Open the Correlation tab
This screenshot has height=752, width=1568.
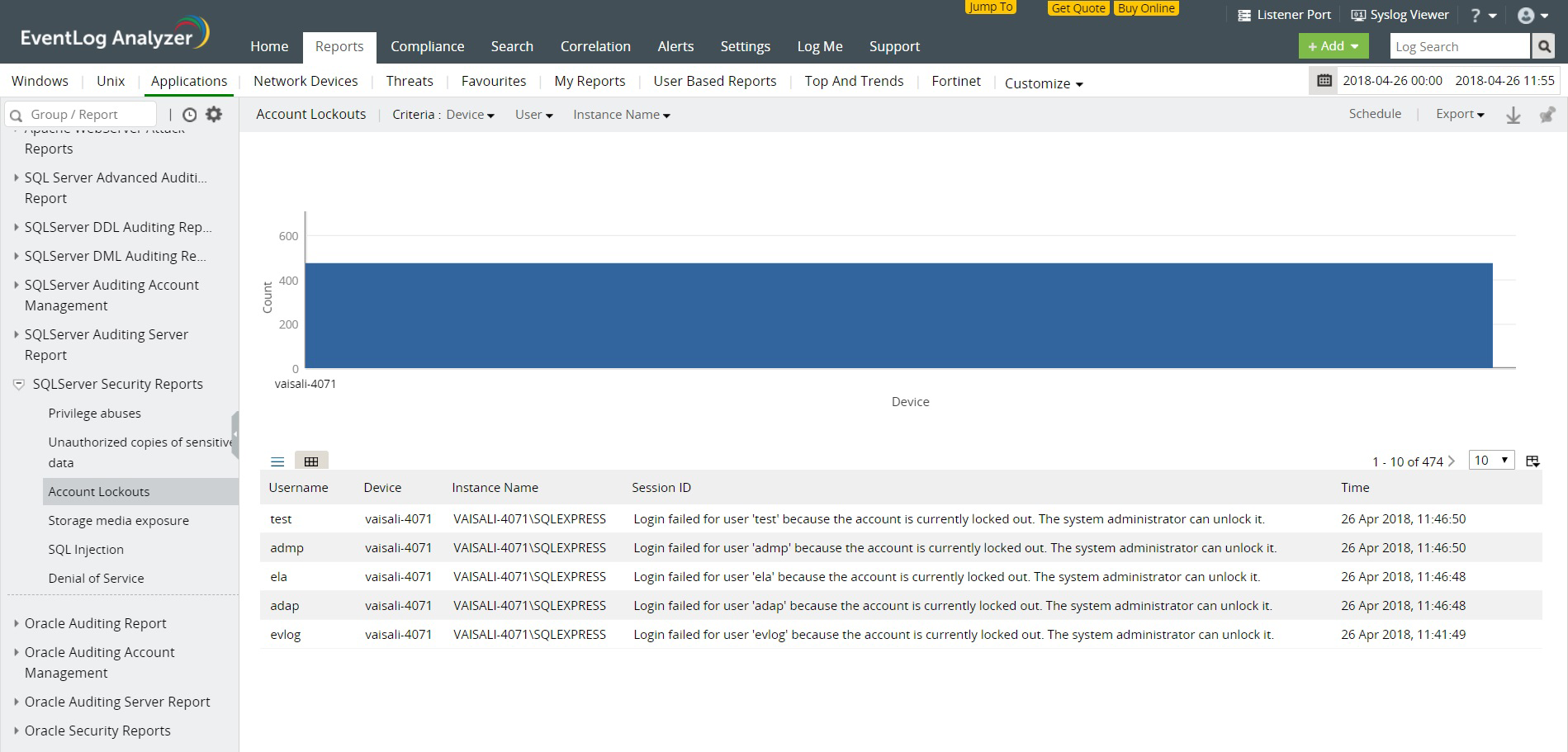tap(595, 46)
